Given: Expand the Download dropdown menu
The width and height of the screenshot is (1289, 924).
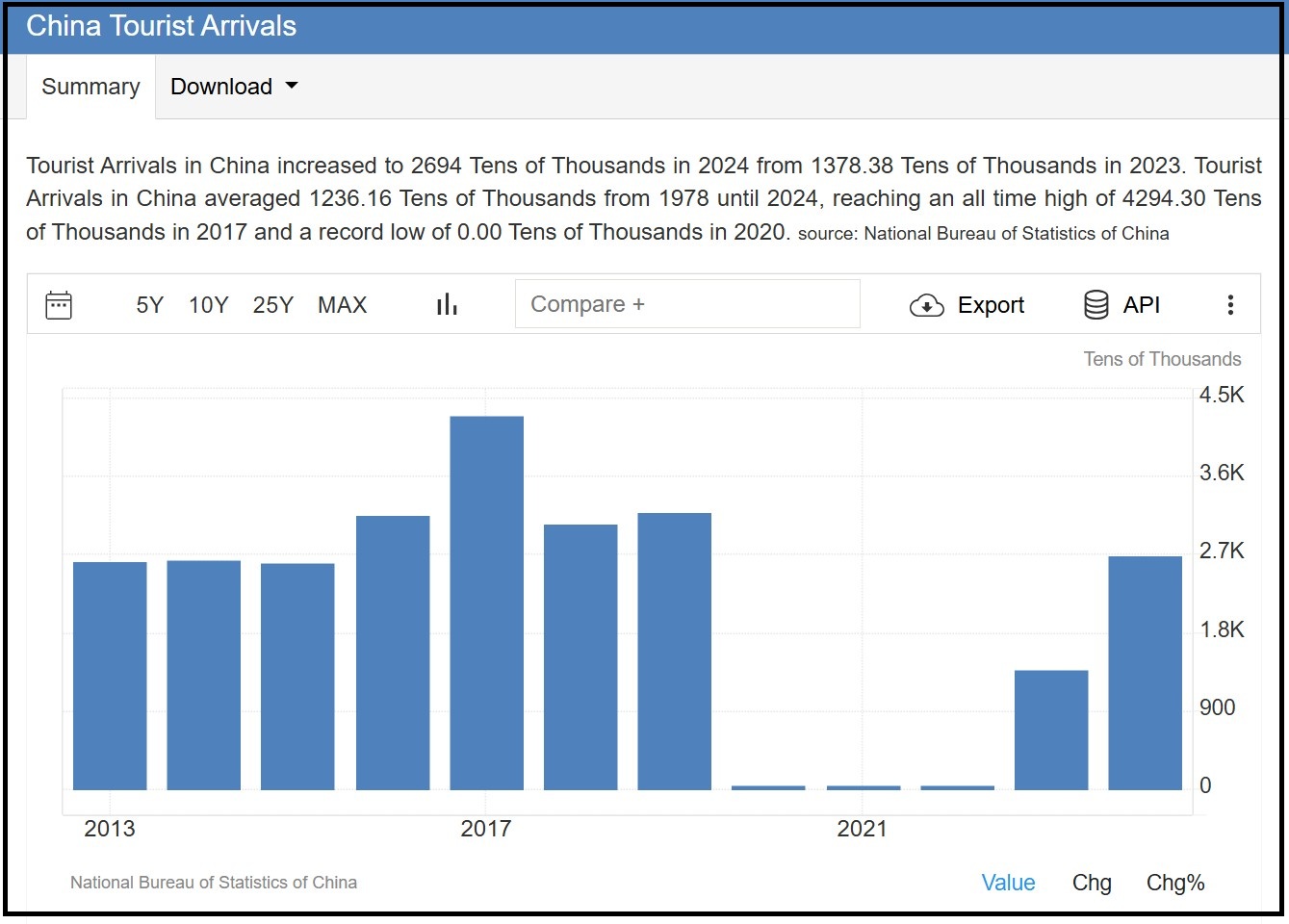Looking at the screenshot, I should (233, 86).
